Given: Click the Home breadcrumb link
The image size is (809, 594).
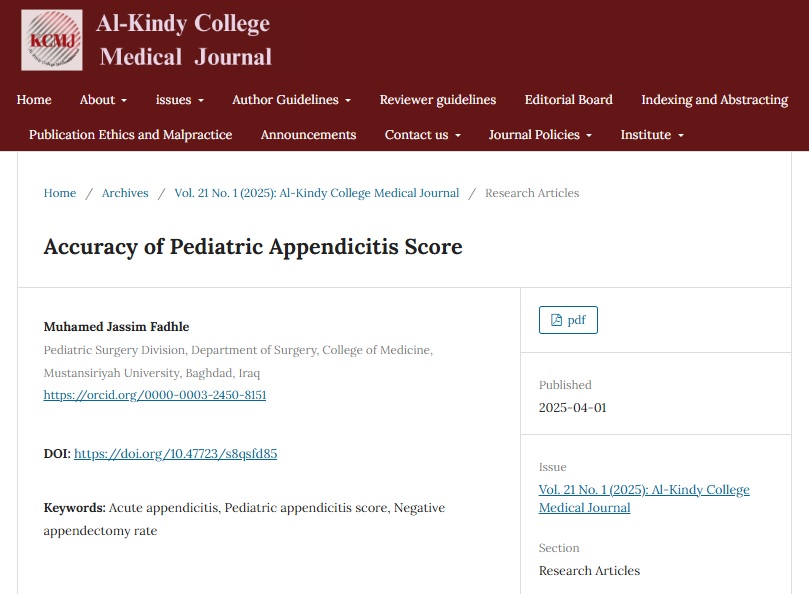Looking at the screenshot, I should 60,193.
